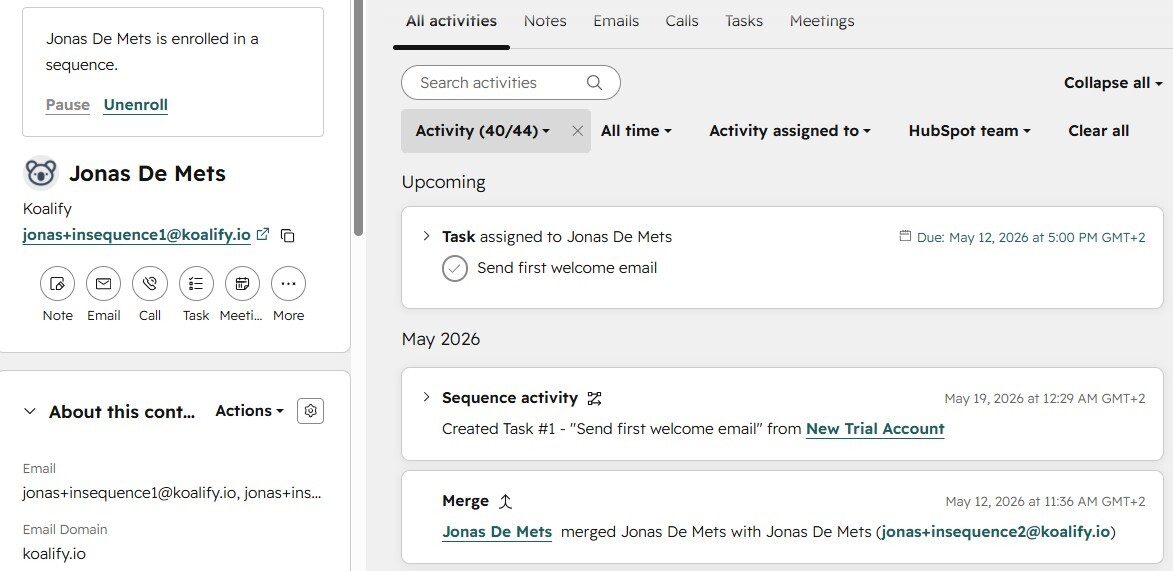This screenshot has width=1173, height=571.
Task: Focus the Search activities field
Action: tap(511, 82)
